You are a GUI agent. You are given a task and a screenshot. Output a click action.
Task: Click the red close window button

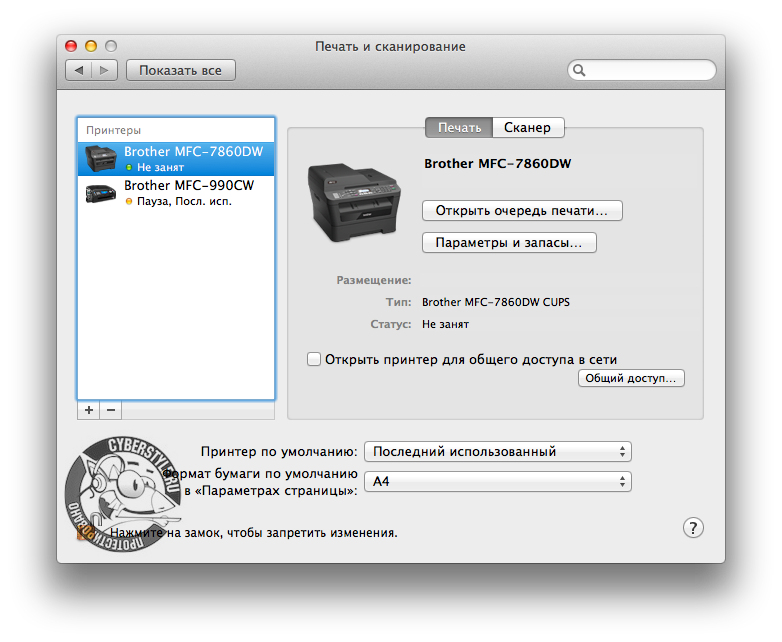point(71,46)
